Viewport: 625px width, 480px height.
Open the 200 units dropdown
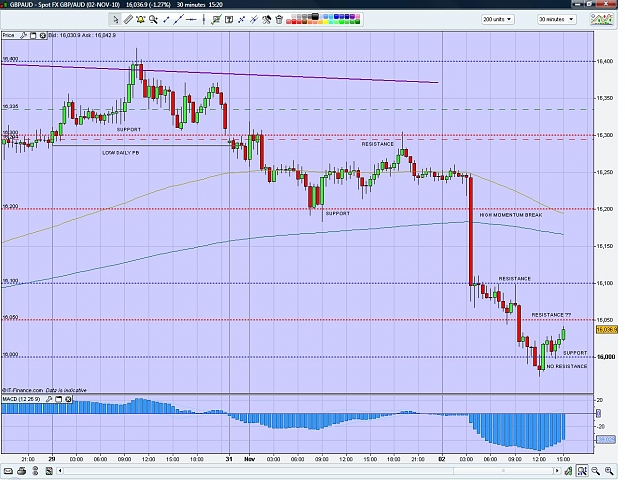497,19
